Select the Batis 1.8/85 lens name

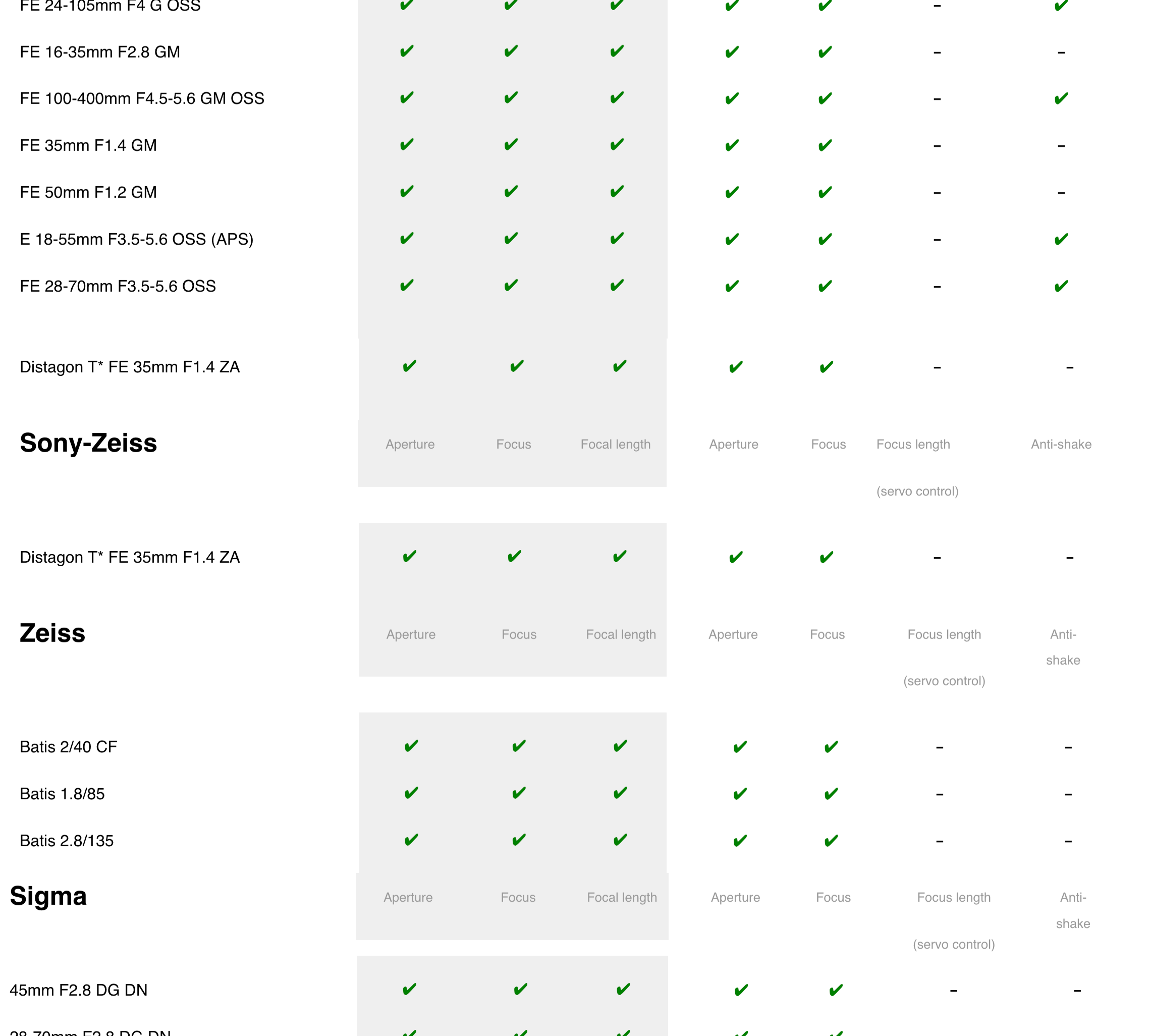tap(62, 793)
